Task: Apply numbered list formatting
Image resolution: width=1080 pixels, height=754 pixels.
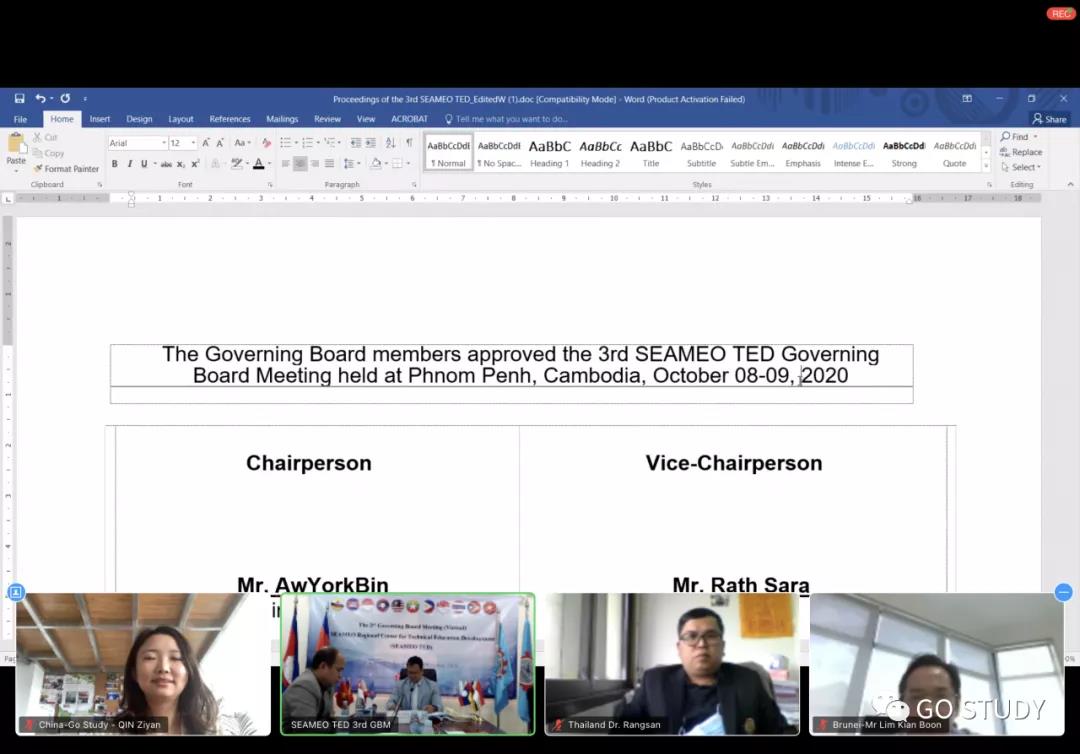Action: pyautogui.click(x=307, y=143)
